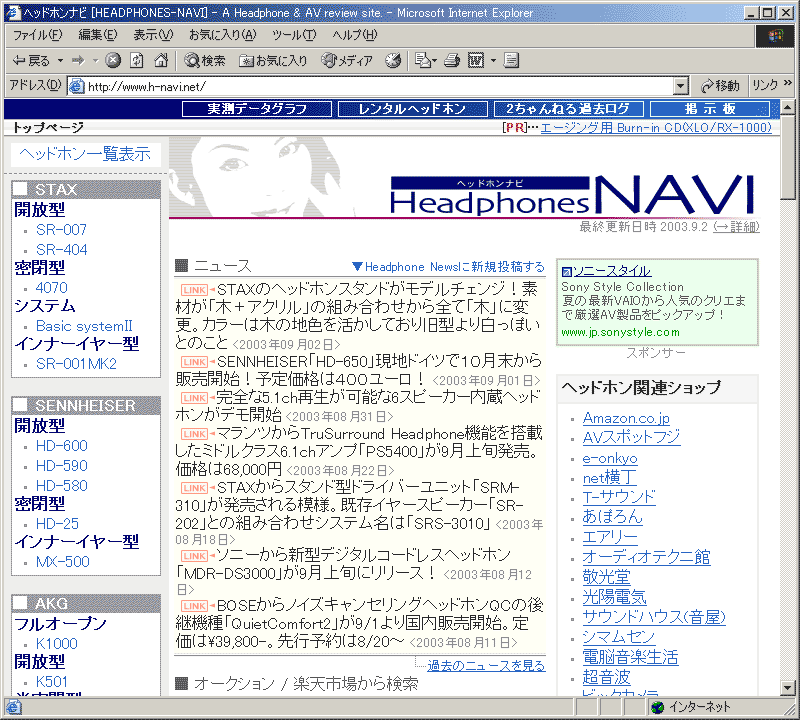Screen dimensions: 800x720
Task: Click the Discuss icon at toolbar end
Action: coord(511,61)
